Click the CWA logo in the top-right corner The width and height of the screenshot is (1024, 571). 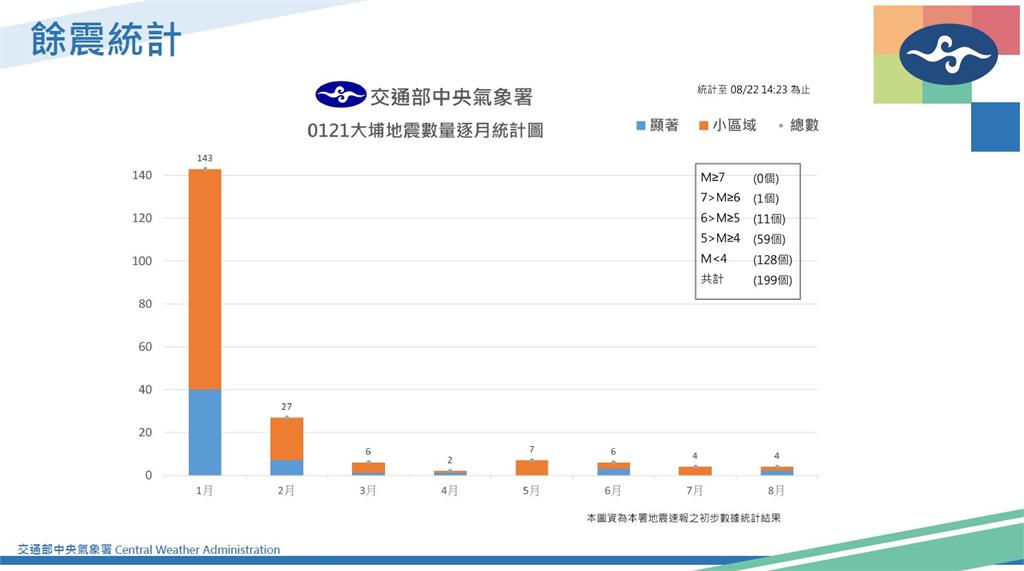948,54
